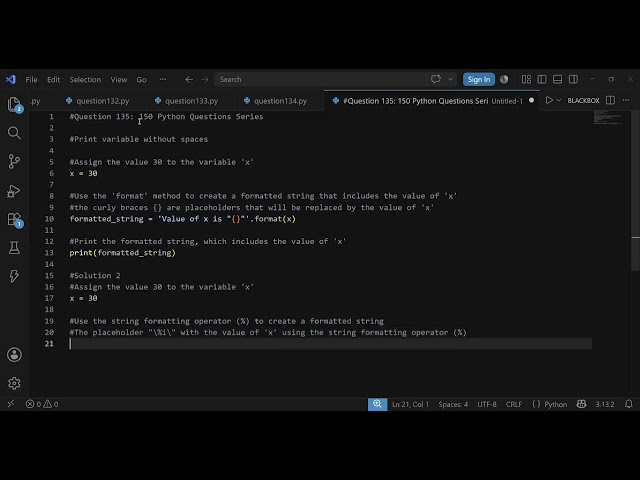Click the '#Print variable without spaces' comment
Screen dimensions: 640x480
[138, 139]
